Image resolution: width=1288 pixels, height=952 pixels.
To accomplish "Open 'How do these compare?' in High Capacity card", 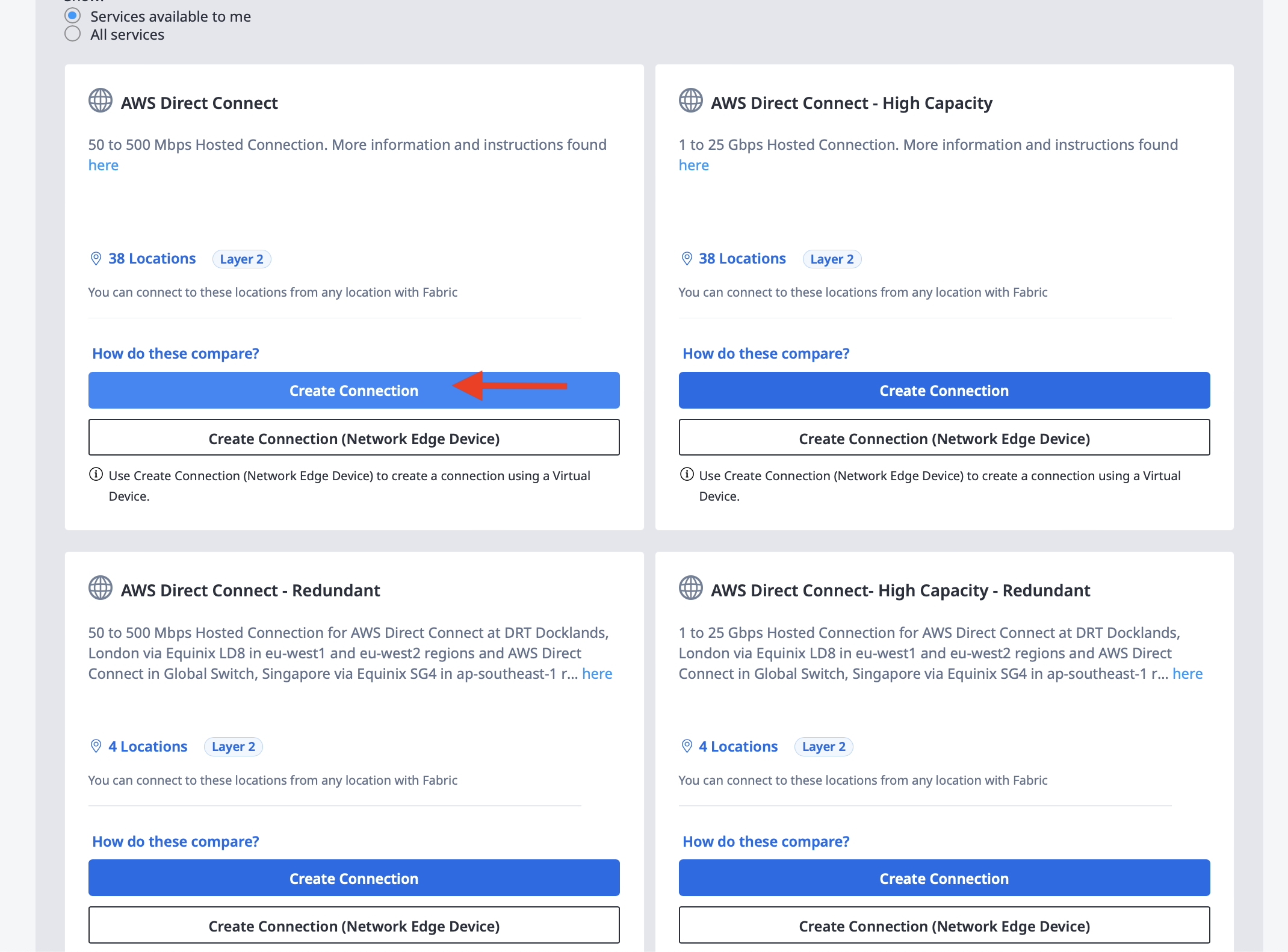I will pos(766,354).
